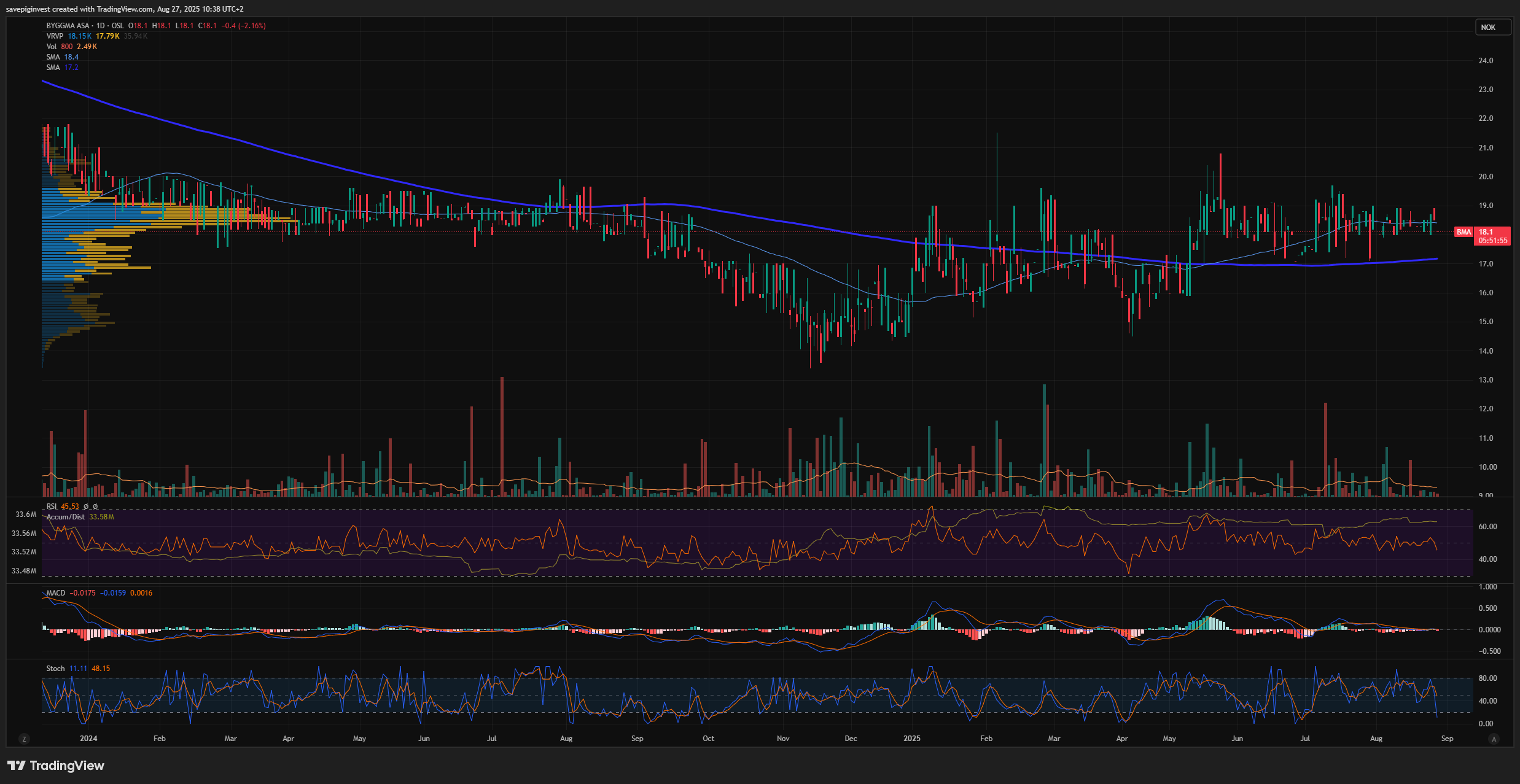Open timezone settings with the Z icon
The image size is (1520, 784).
click(24, 739)
